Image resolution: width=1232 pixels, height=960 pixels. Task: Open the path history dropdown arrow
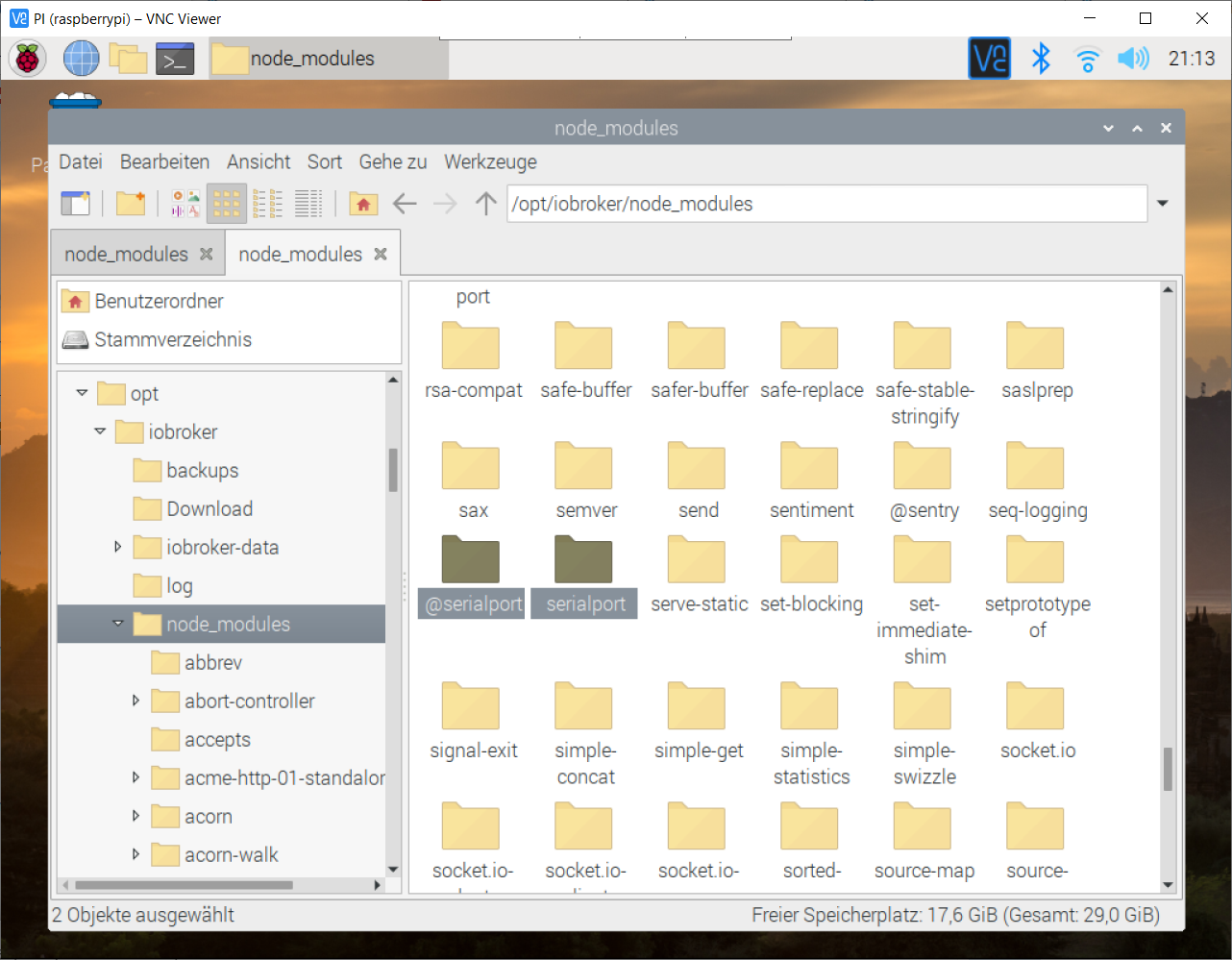coord(1163,204)
